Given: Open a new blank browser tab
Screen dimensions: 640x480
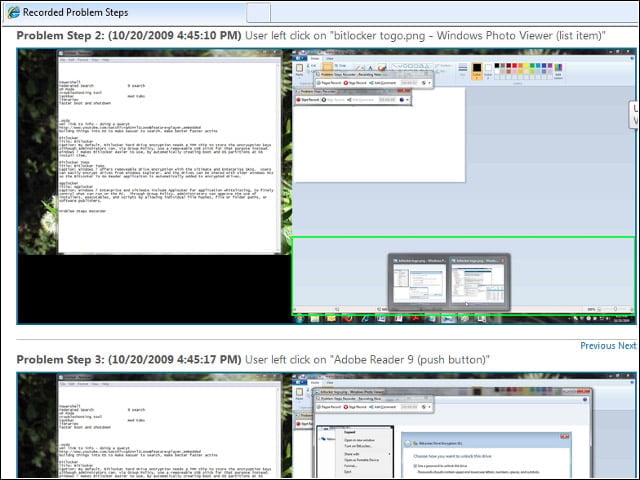Looking at the screenshot, I should (x=258, y=13).
